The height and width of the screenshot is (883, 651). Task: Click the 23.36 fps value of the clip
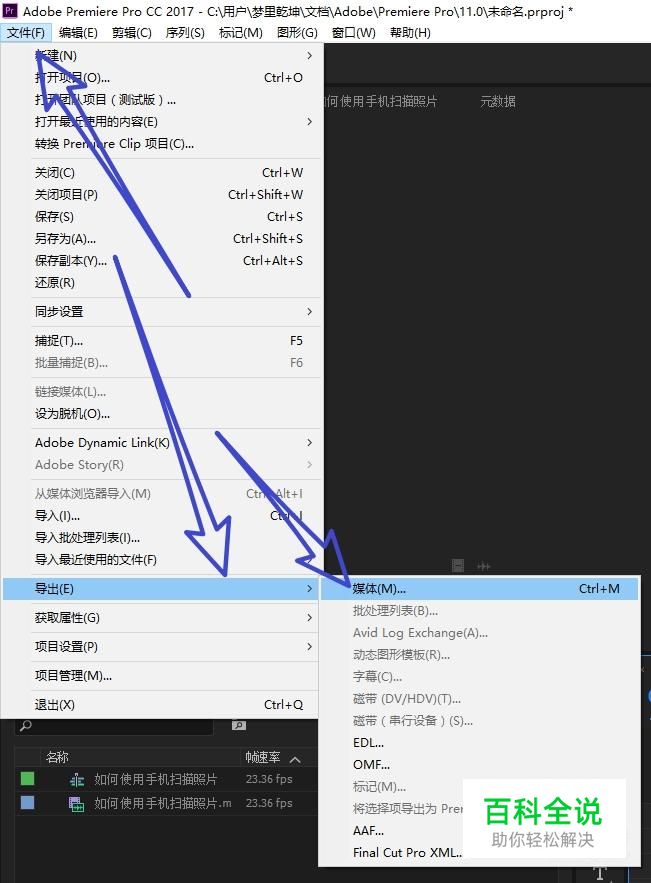click(269, 802)
